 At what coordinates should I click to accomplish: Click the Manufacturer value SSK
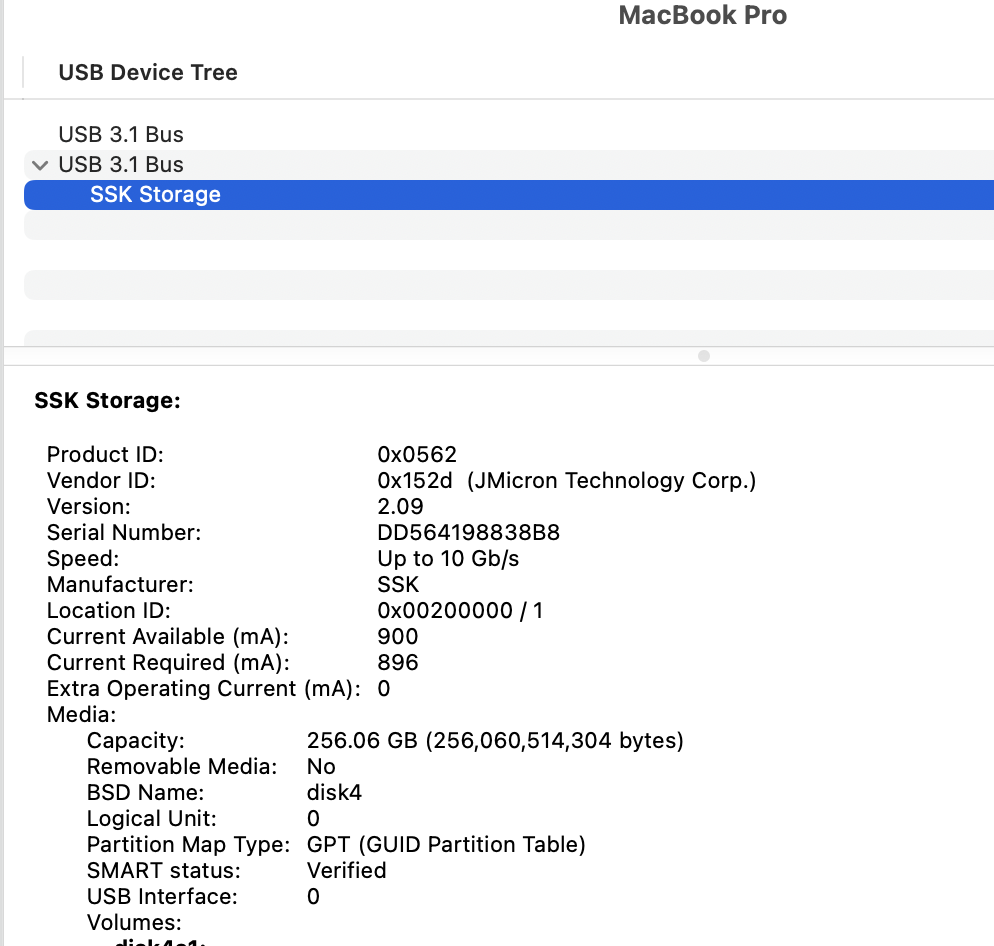pos(399,585)
